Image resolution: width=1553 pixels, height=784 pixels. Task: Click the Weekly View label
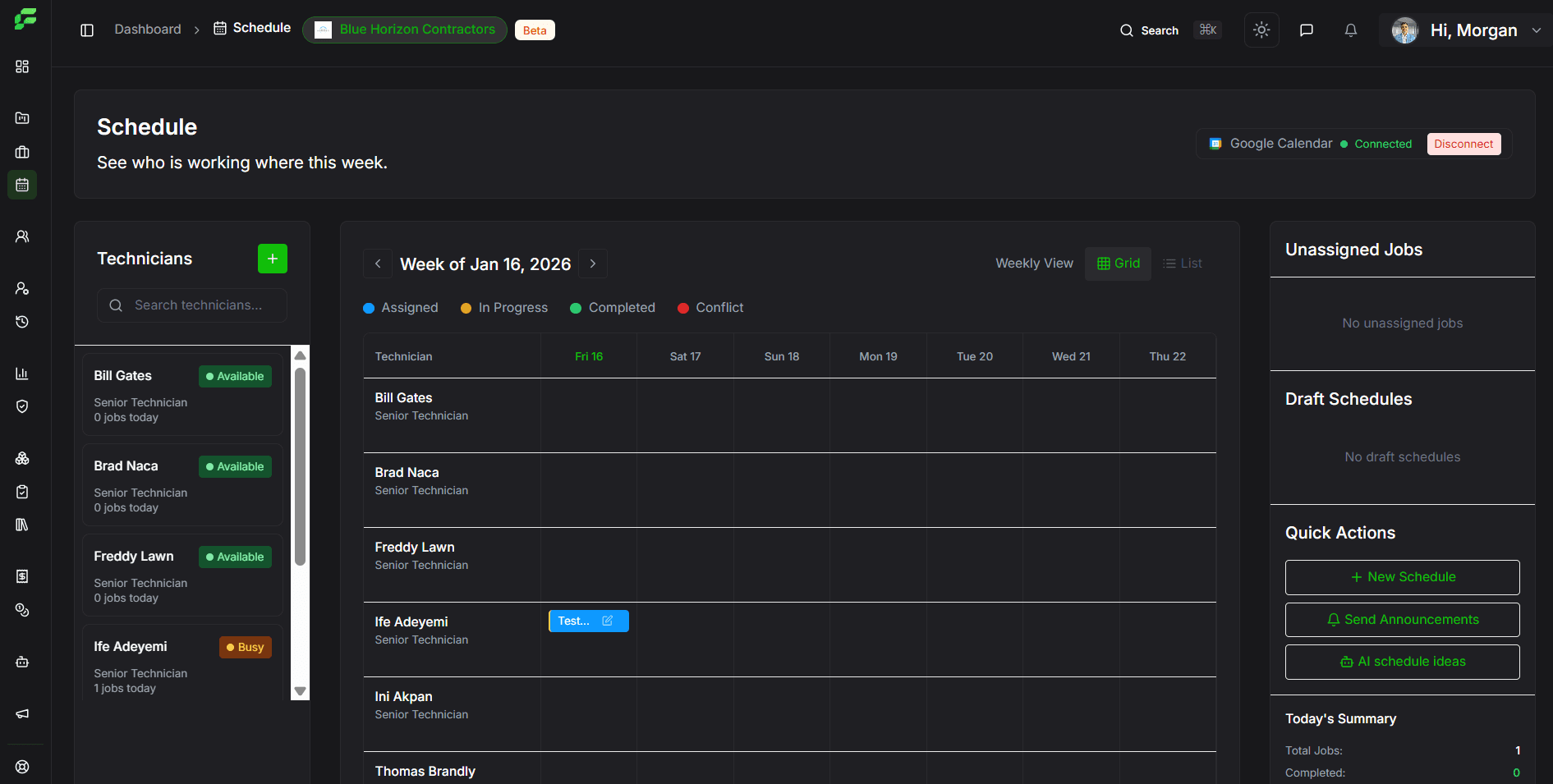tap(1034, 264)
